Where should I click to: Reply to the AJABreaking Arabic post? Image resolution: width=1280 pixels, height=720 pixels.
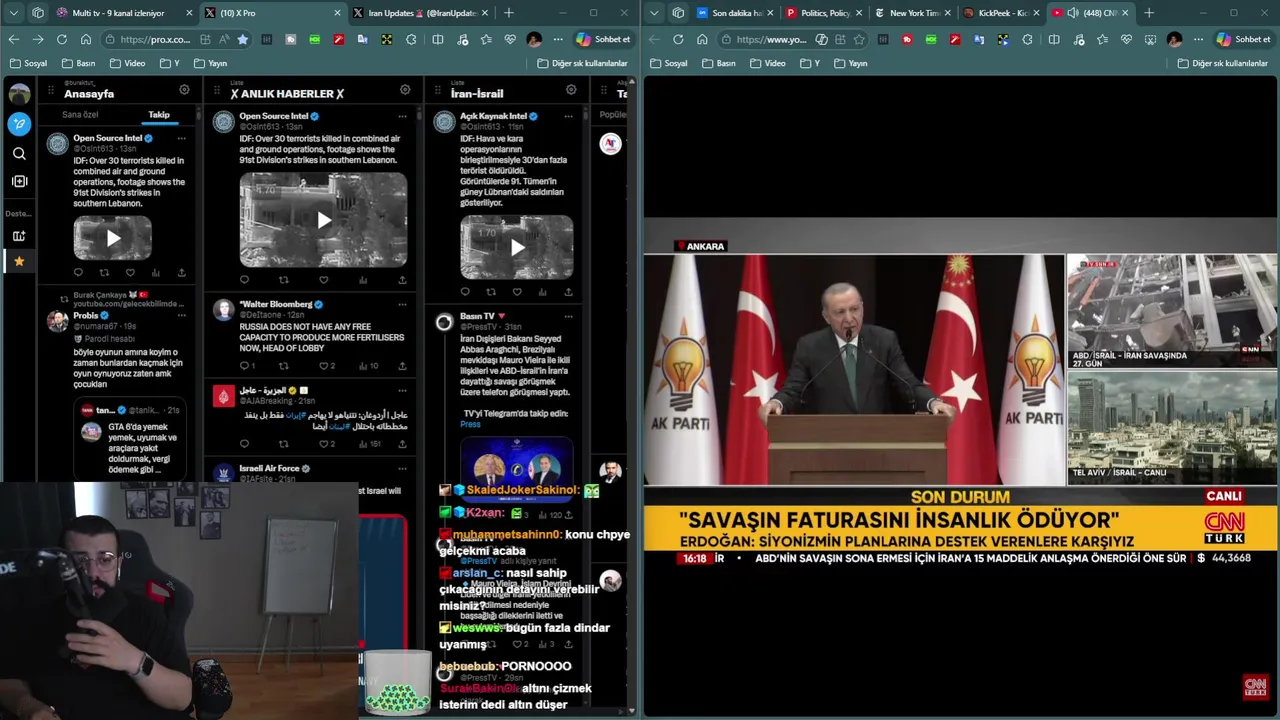pyautogui.click(x=244, y=444)
